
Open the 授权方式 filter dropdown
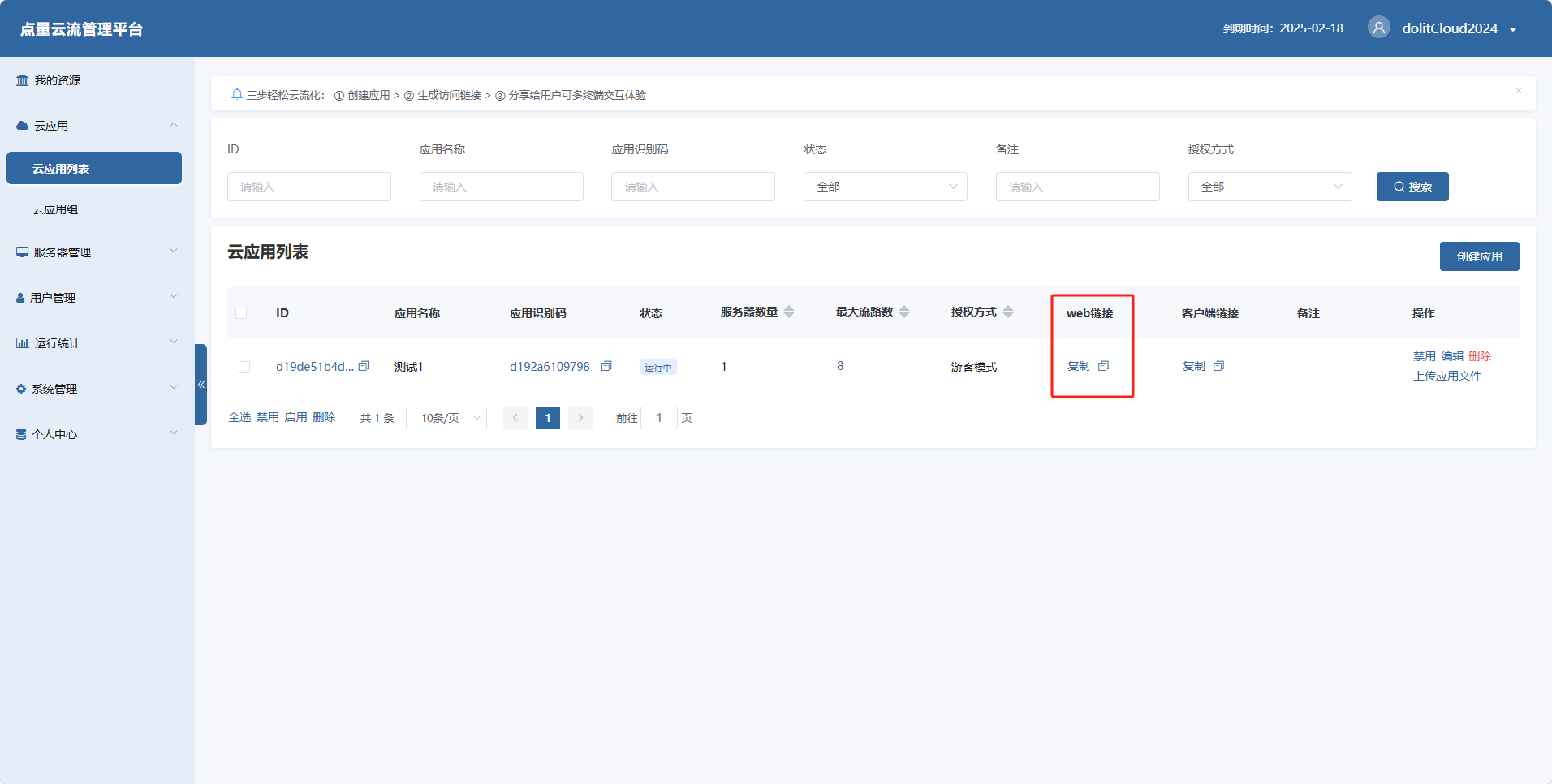pyautogui.click(x=1270, y=187)
